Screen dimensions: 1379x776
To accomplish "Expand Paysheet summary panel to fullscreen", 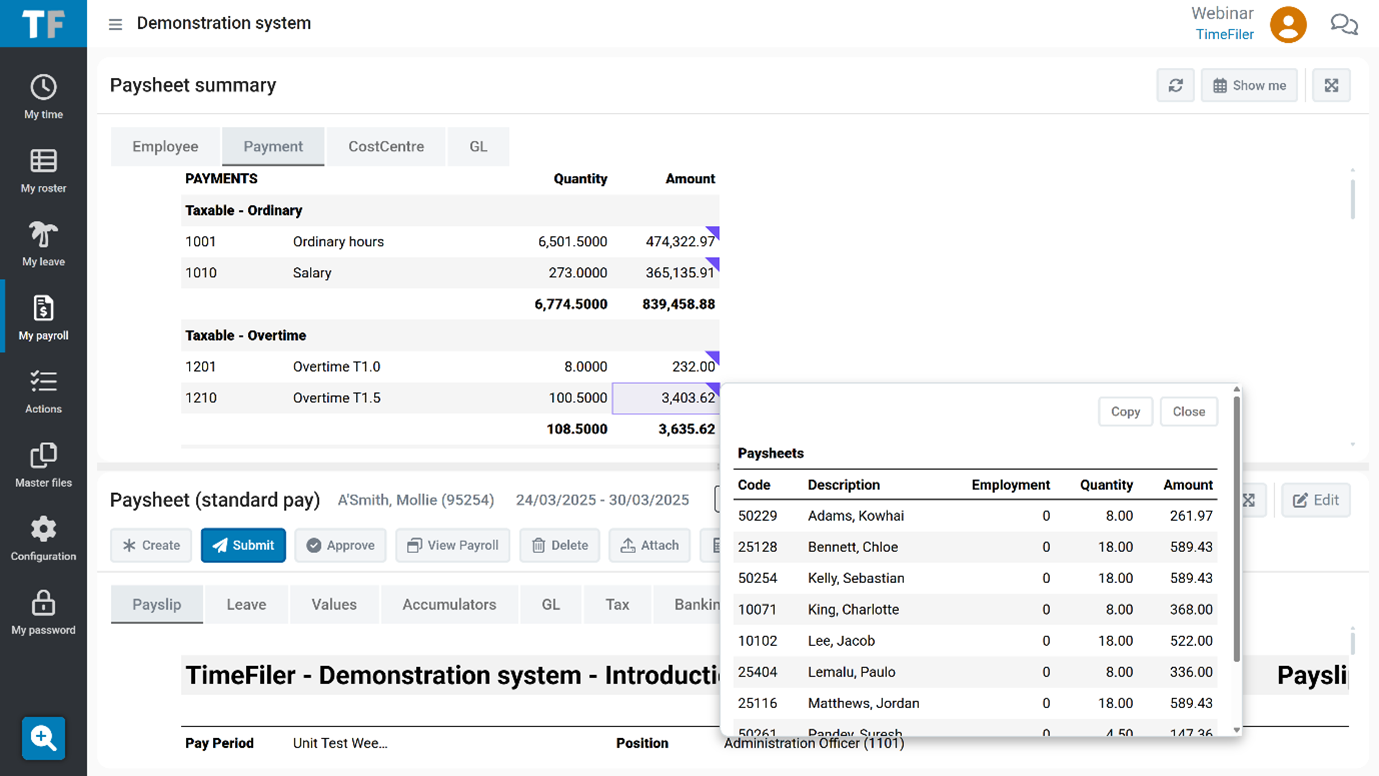I will [x=1331, y=86].
